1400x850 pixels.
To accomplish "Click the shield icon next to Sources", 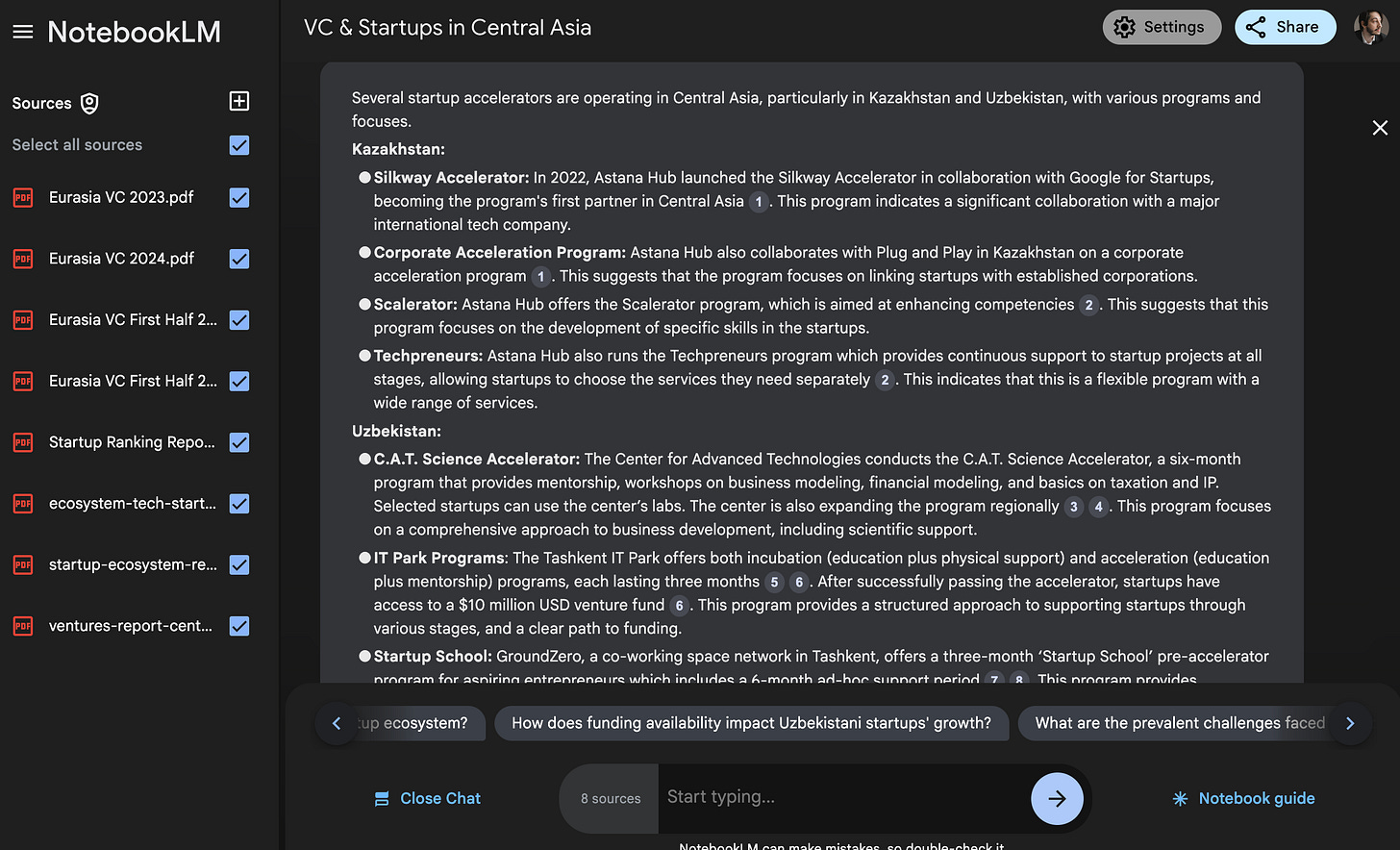I will tap(89, 104).
